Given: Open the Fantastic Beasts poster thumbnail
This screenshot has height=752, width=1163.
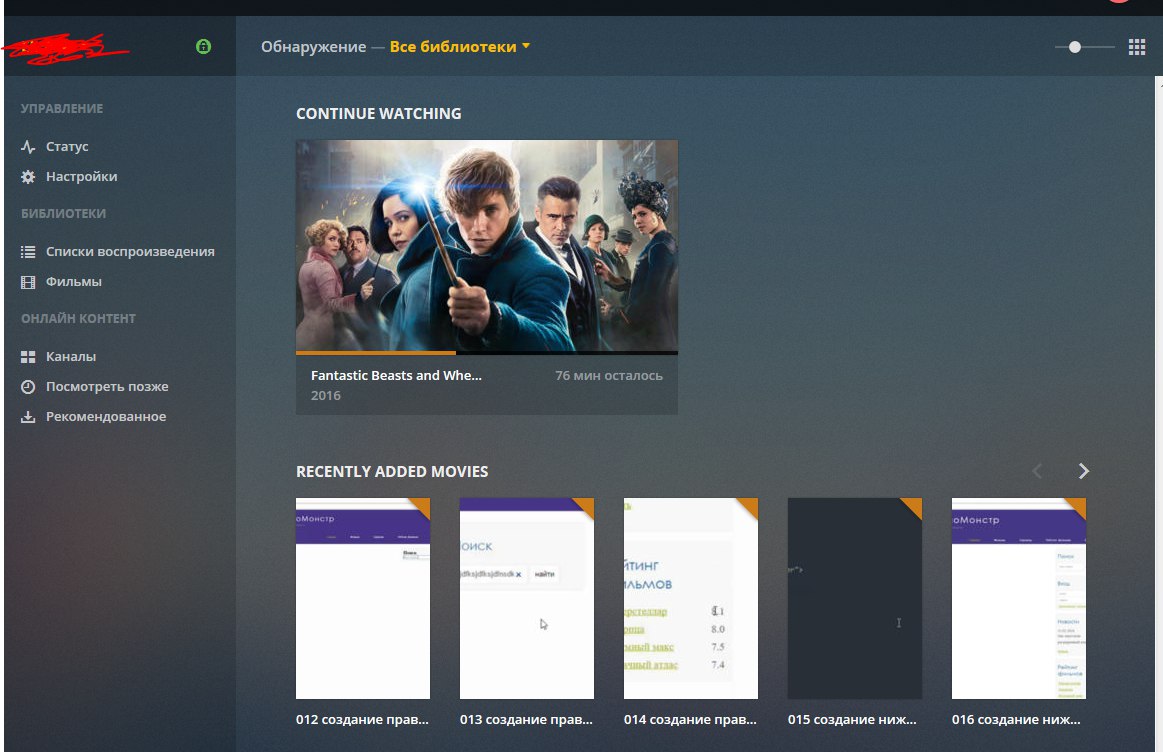Looking at the screenshot, I should point(487,245).
